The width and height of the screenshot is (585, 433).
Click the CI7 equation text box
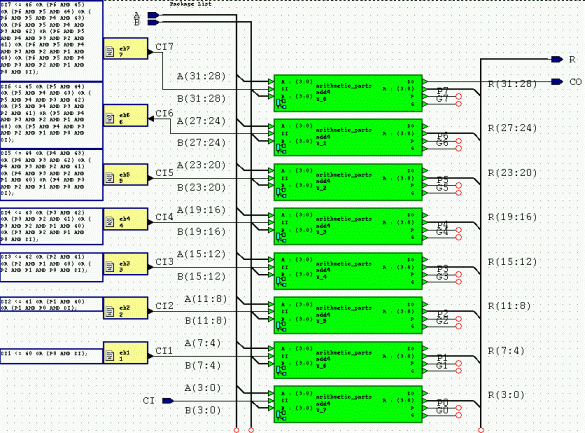click(51, 41)
